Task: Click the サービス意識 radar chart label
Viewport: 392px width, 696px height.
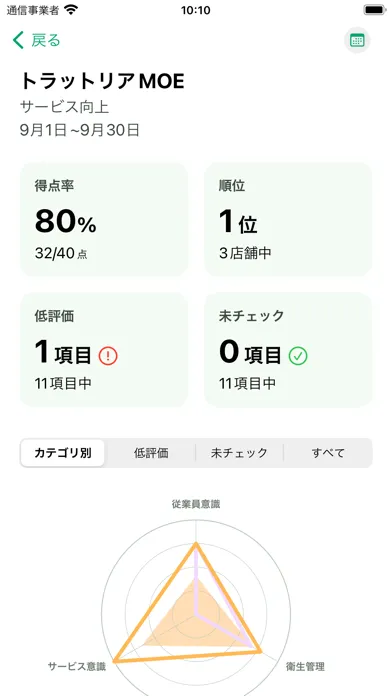Action: pos(76,666)
